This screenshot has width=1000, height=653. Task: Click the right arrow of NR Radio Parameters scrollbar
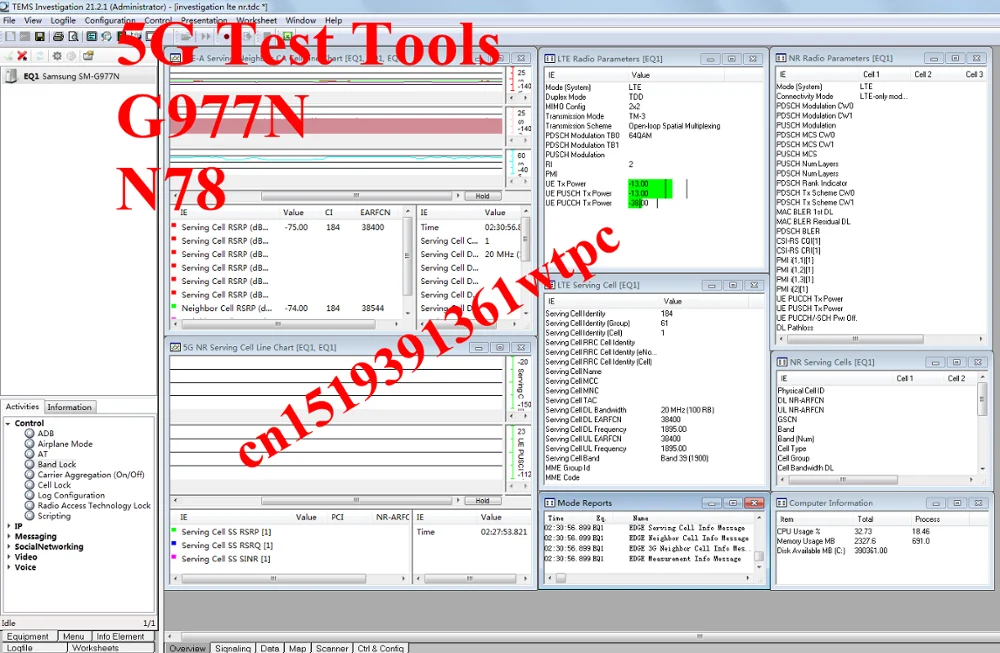point(981,339)
